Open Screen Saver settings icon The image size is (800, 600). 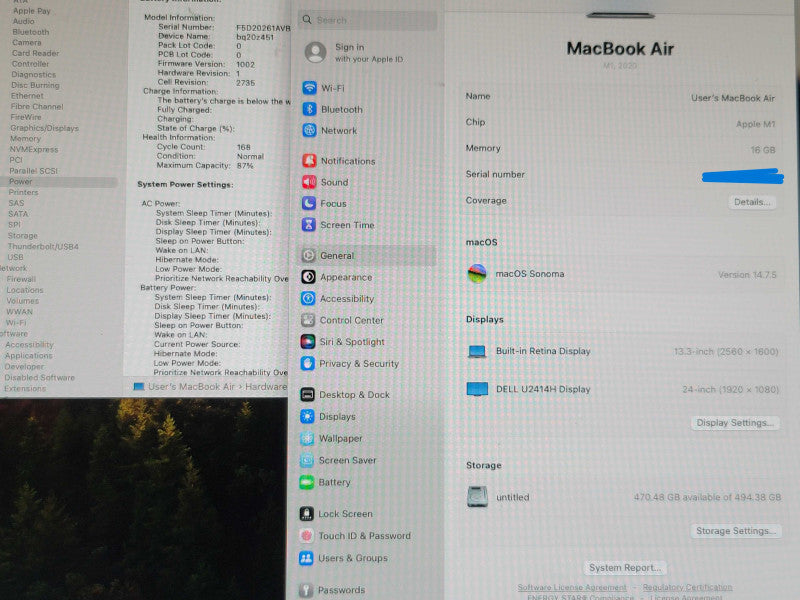pyautogui.click(x=307, y=460)
